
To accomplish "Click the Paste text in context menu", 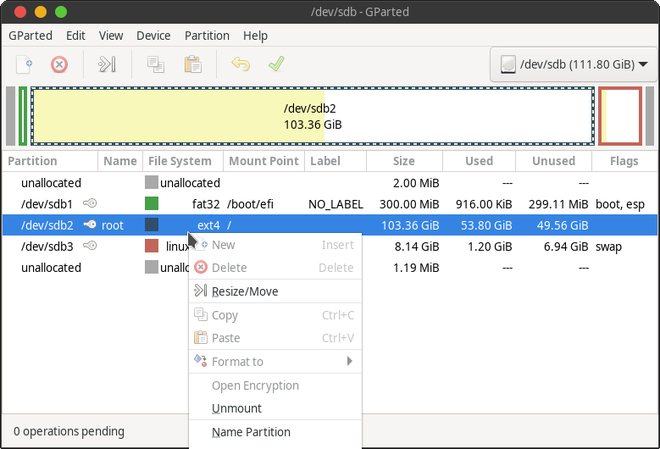I will [226, 338].
